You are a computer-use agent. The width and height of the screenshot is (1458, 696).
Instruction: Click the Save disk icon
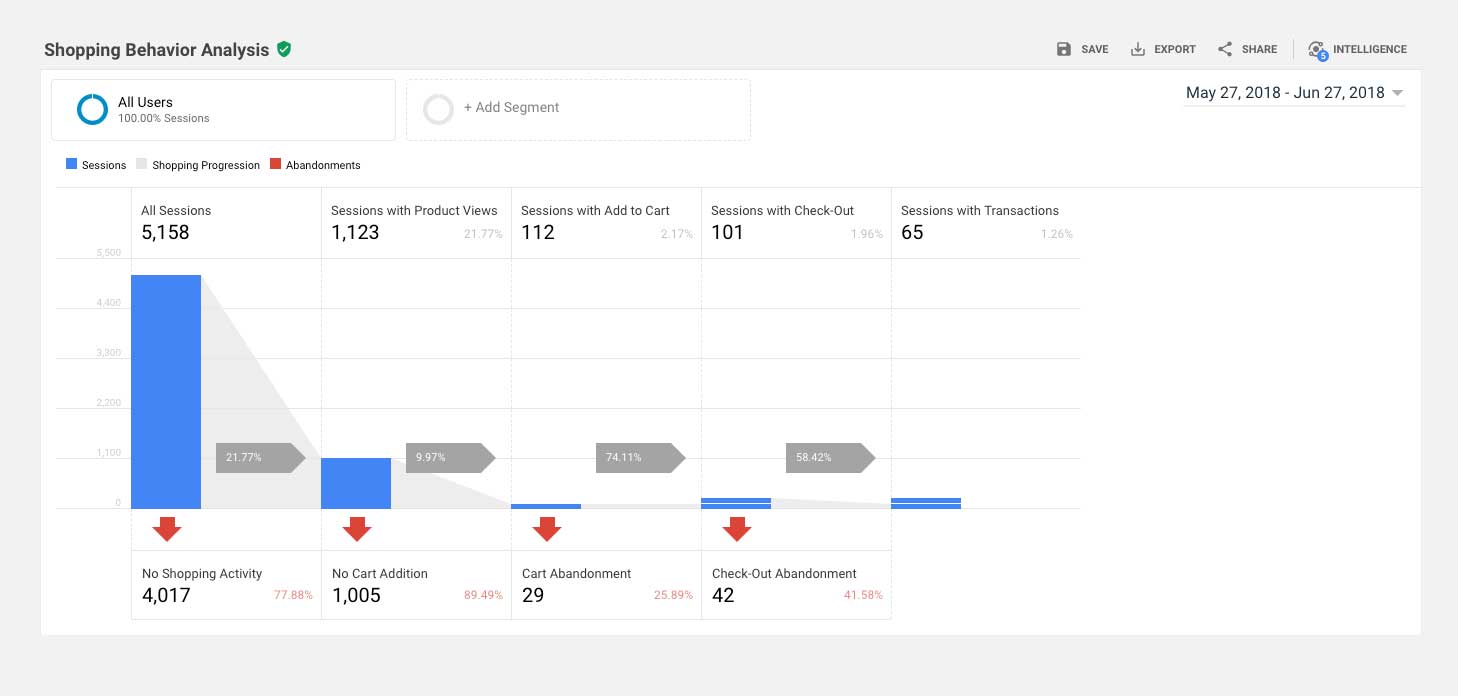(x=1064, y=49)
